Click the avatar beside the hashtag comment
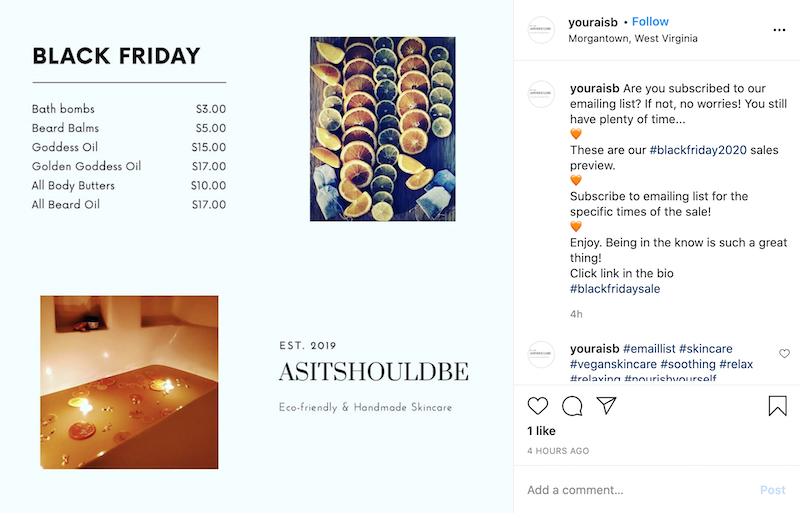The width and height of the screenshot is (800, 513). [x=541, y=353]
